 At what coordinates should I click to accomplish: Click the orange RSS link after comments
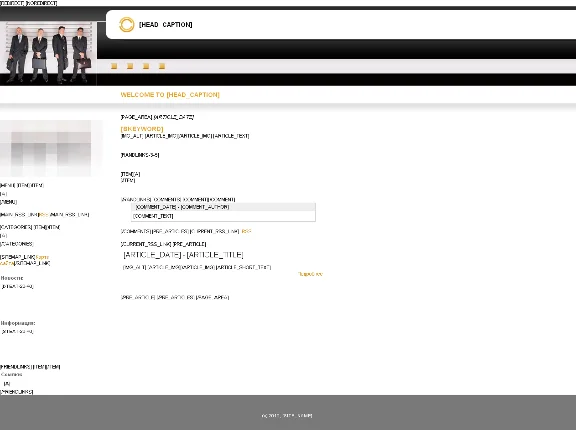(x=246, y=231)
